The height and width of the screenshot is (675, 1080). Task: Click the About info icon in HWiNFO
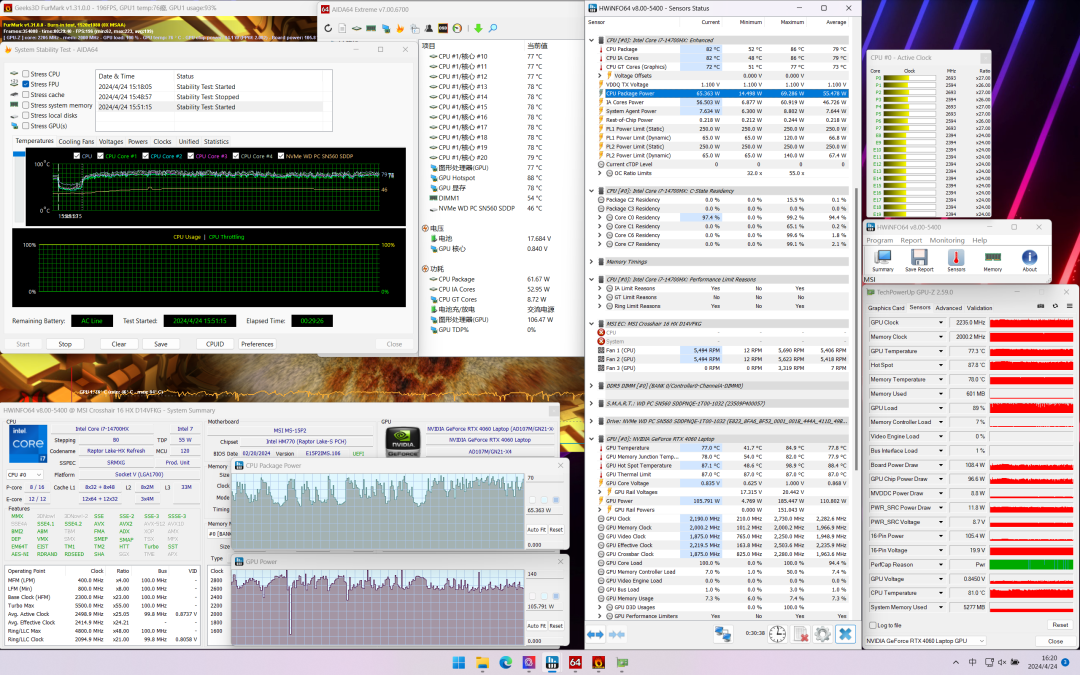(x=1029, y=258)
